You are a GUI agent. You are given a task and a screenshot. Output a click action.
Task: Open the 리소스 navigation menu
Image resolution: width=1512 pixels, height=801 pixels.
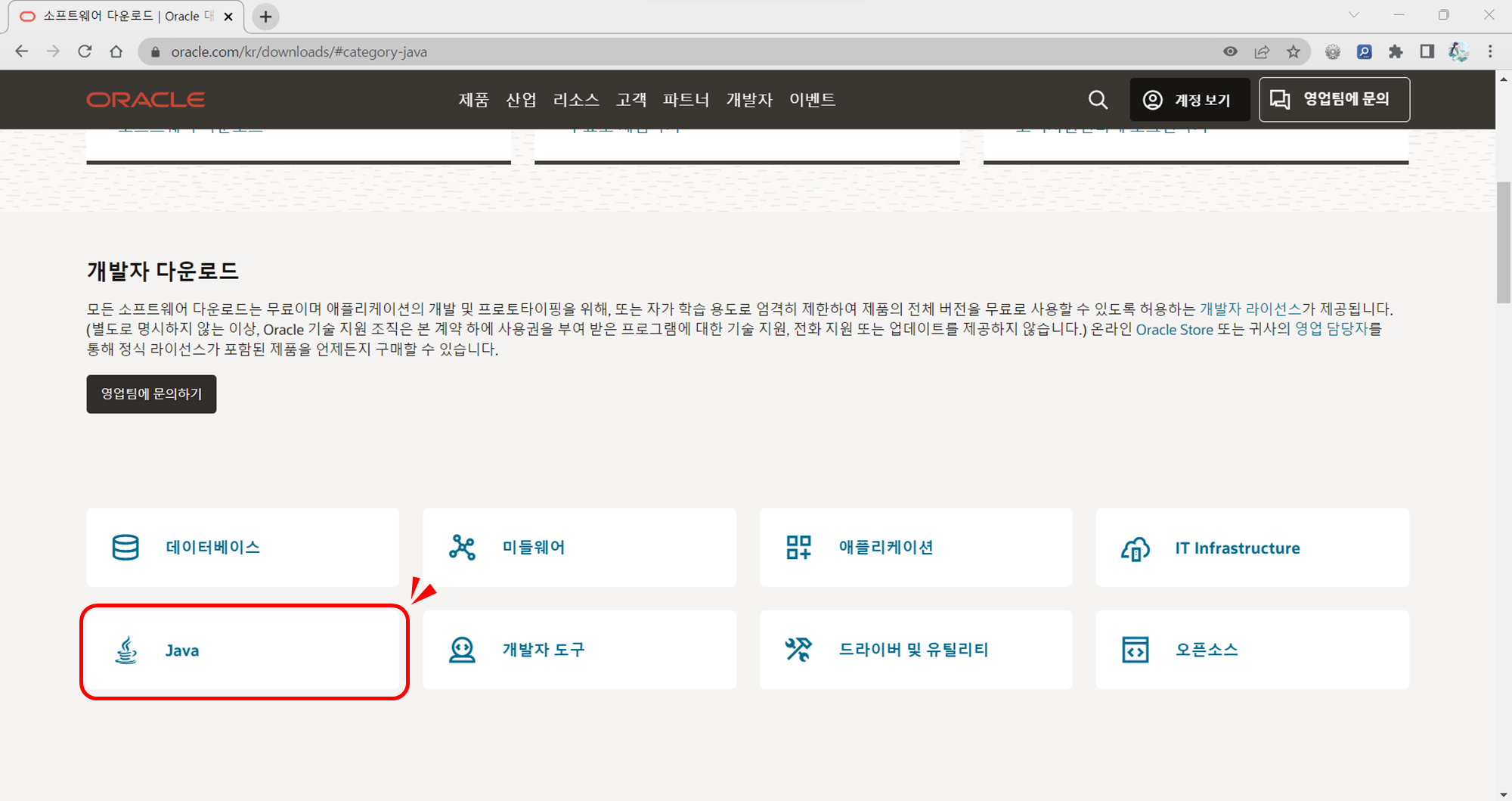pos(576,100)
